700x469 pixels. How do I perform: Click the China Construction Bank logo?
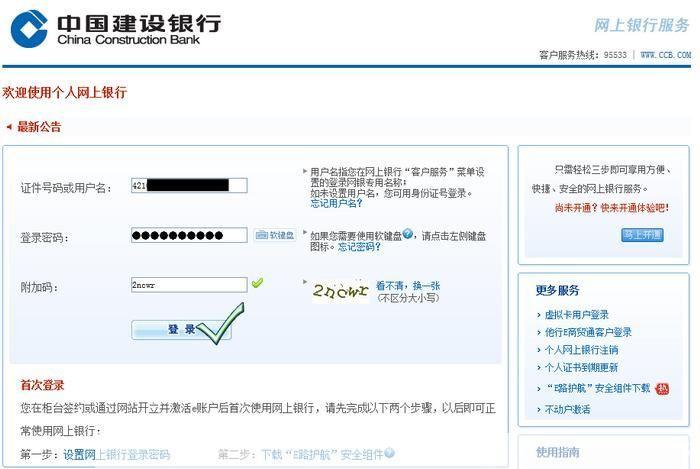point(116,29)
